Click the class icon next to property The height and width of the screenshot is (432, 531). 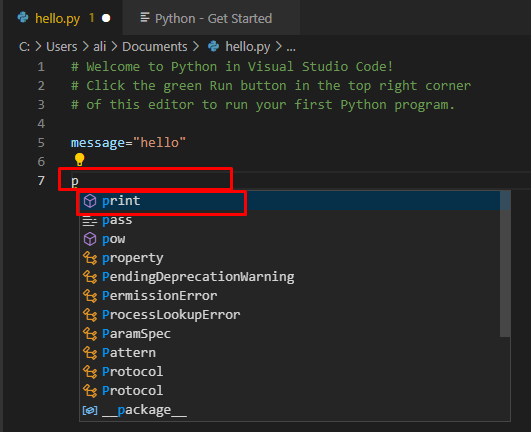click(x=90, y=258)
